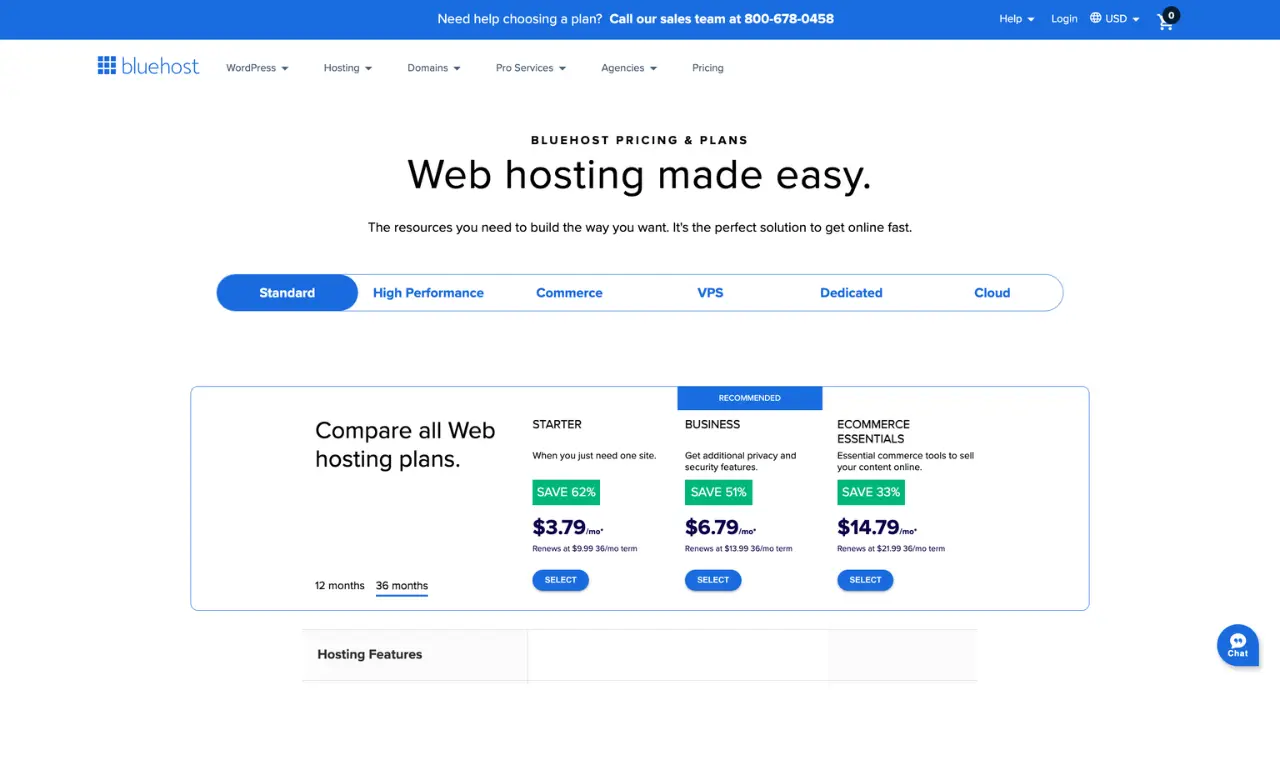
Task: Switch to the High Performance tab
Action: [428, 293]
